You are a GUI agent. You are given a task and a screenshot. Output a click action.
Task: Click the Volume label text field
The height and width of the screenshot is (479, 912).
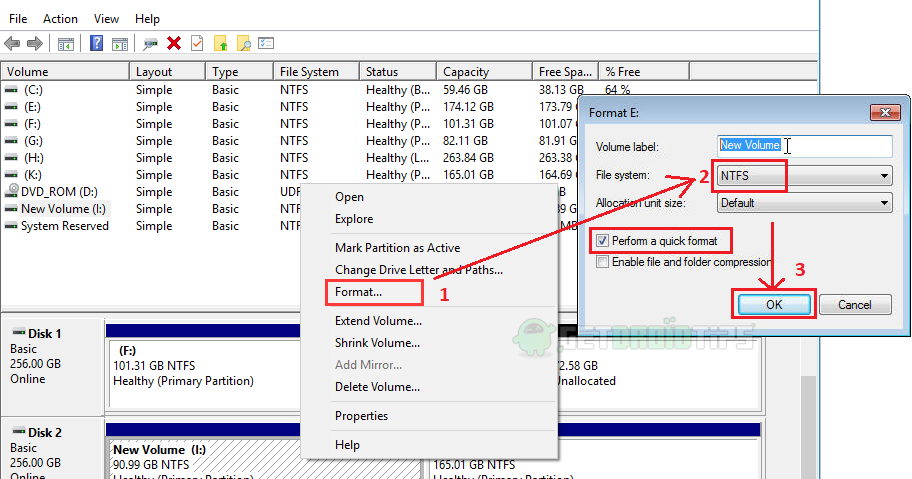tap(804, 146)
